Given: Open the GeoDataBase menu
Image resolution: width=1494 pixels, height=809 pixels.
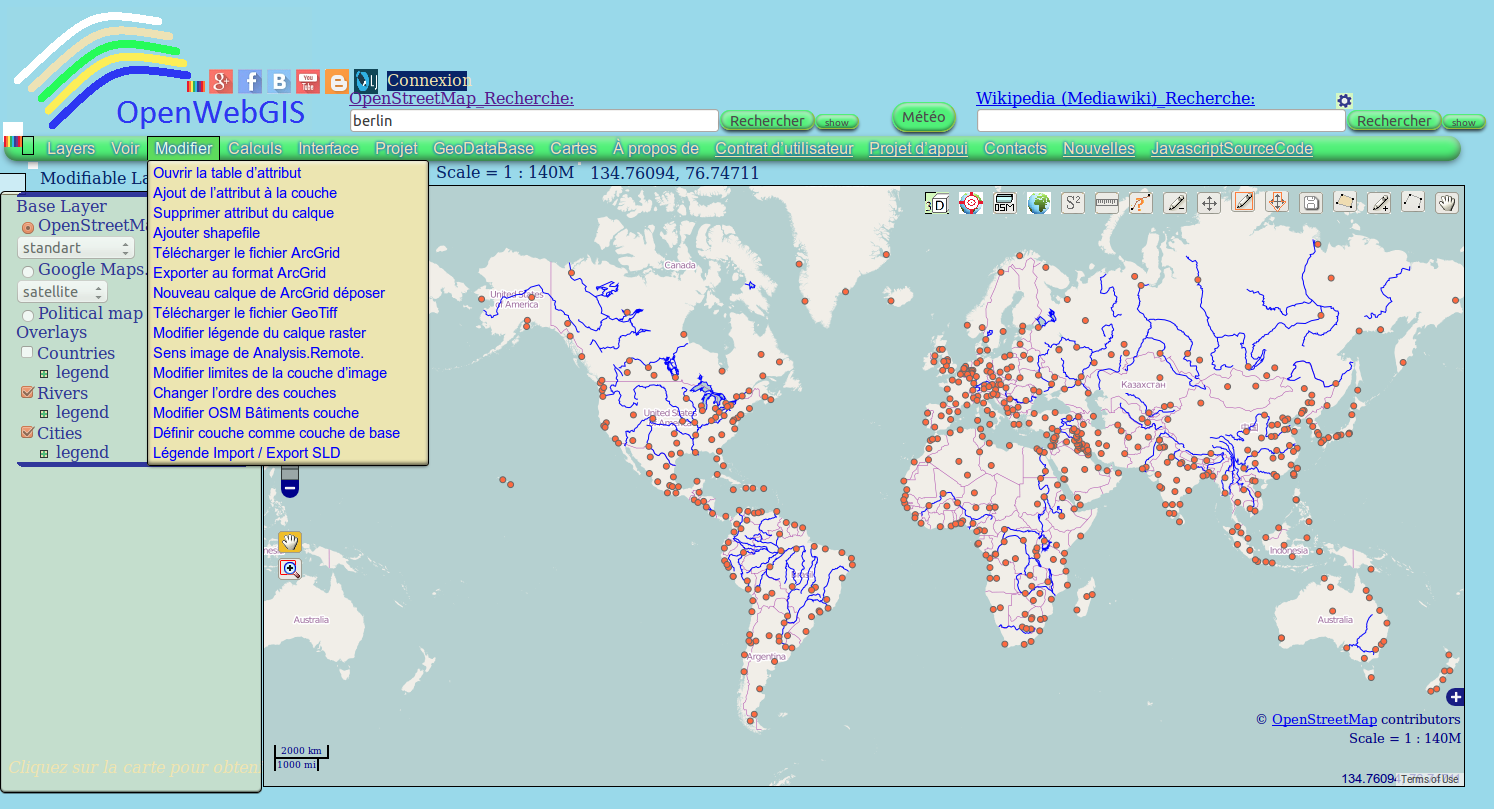Looking at the screenshot, I should coord(483,149).
